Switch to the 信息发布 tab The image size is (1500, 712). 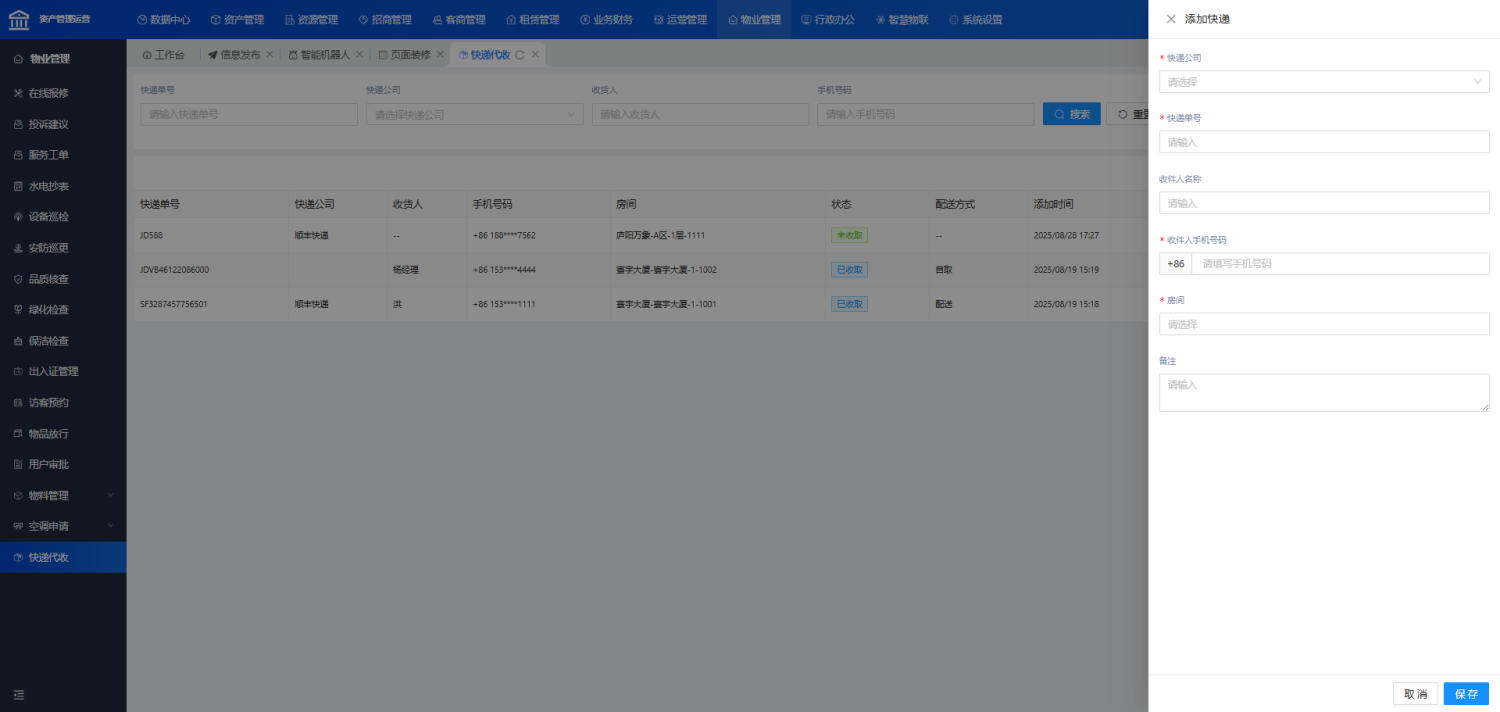pos(234,55)
